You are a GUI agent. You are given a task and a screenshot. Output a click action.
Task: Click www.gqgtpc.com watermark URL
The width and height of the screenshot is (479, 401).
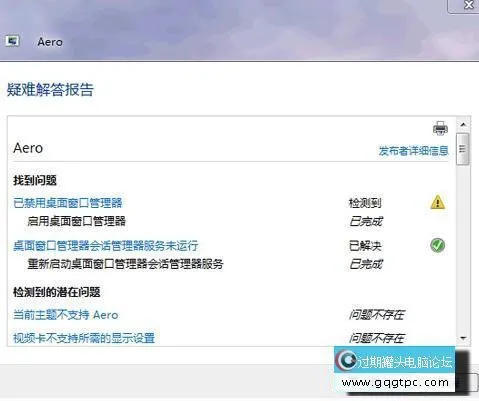[x=395, y=382]
